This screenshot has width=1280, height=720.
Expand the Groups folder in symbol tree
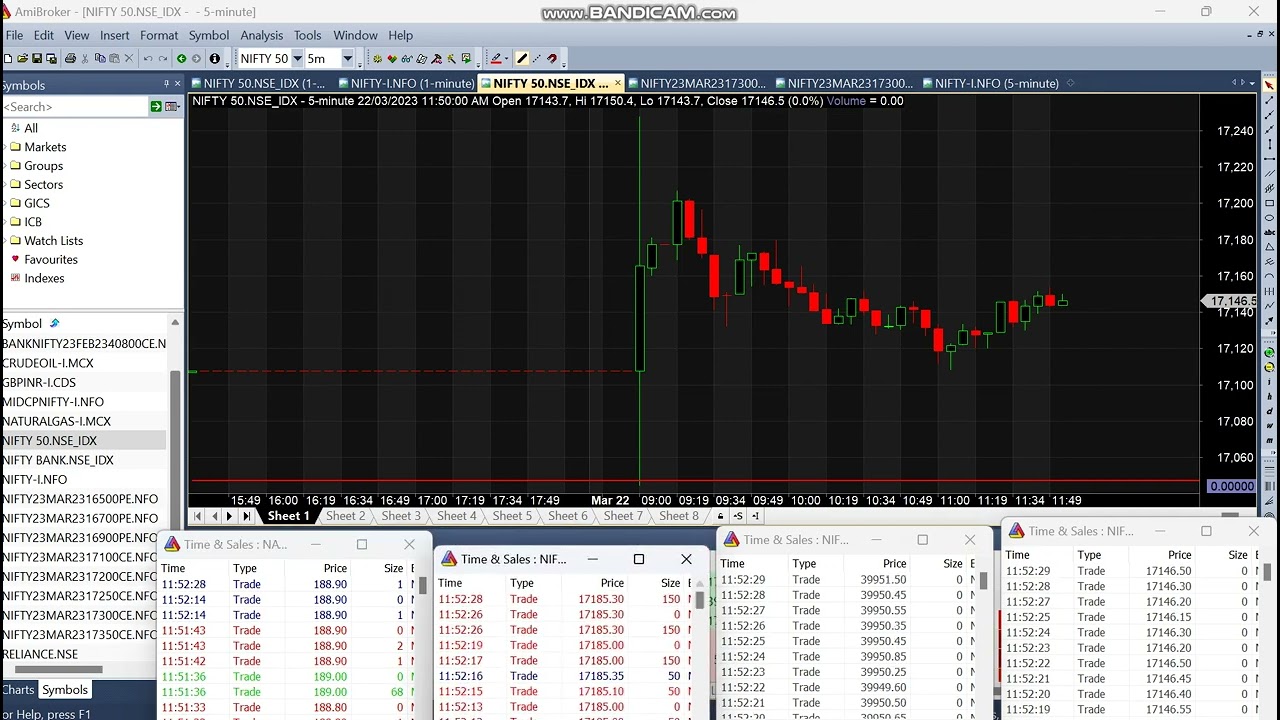tap(5, 166)
